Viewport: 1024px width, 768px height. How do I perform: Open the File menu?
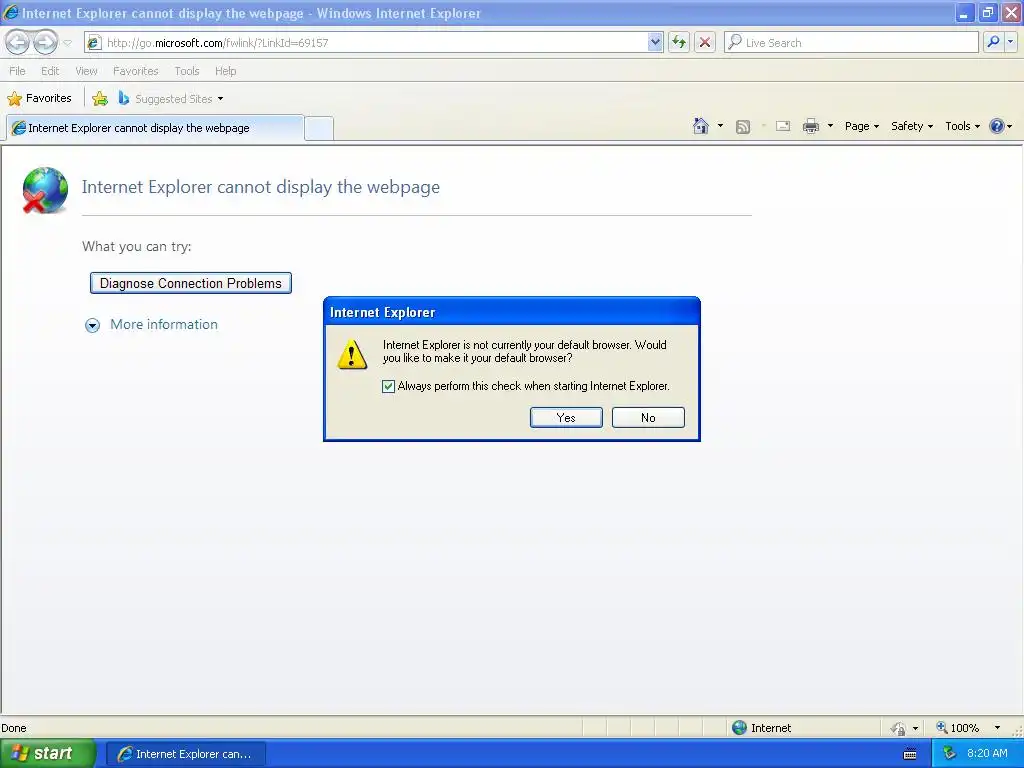pyautogui.click(x=18, y=71)
